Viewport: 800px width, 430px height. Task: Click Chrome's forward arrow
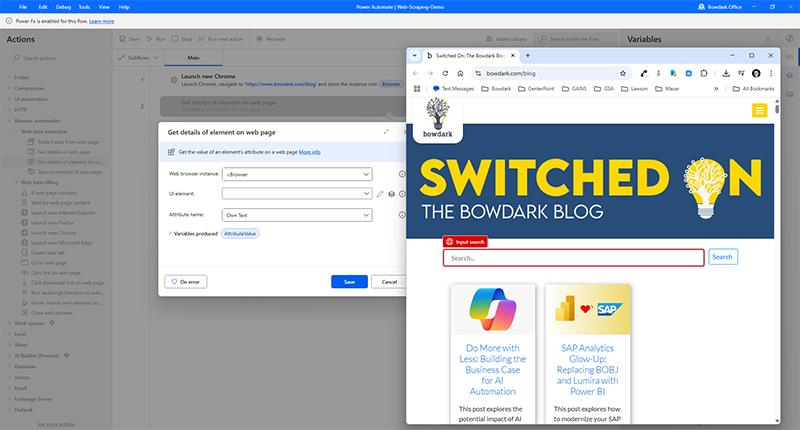tap(430, 73)
